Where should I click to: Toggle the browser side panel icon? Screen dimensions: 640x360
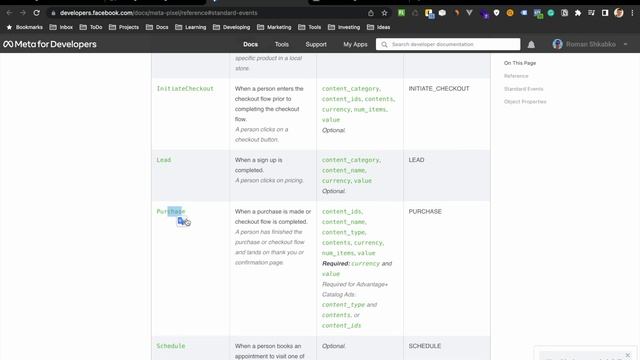coord(605,13)
